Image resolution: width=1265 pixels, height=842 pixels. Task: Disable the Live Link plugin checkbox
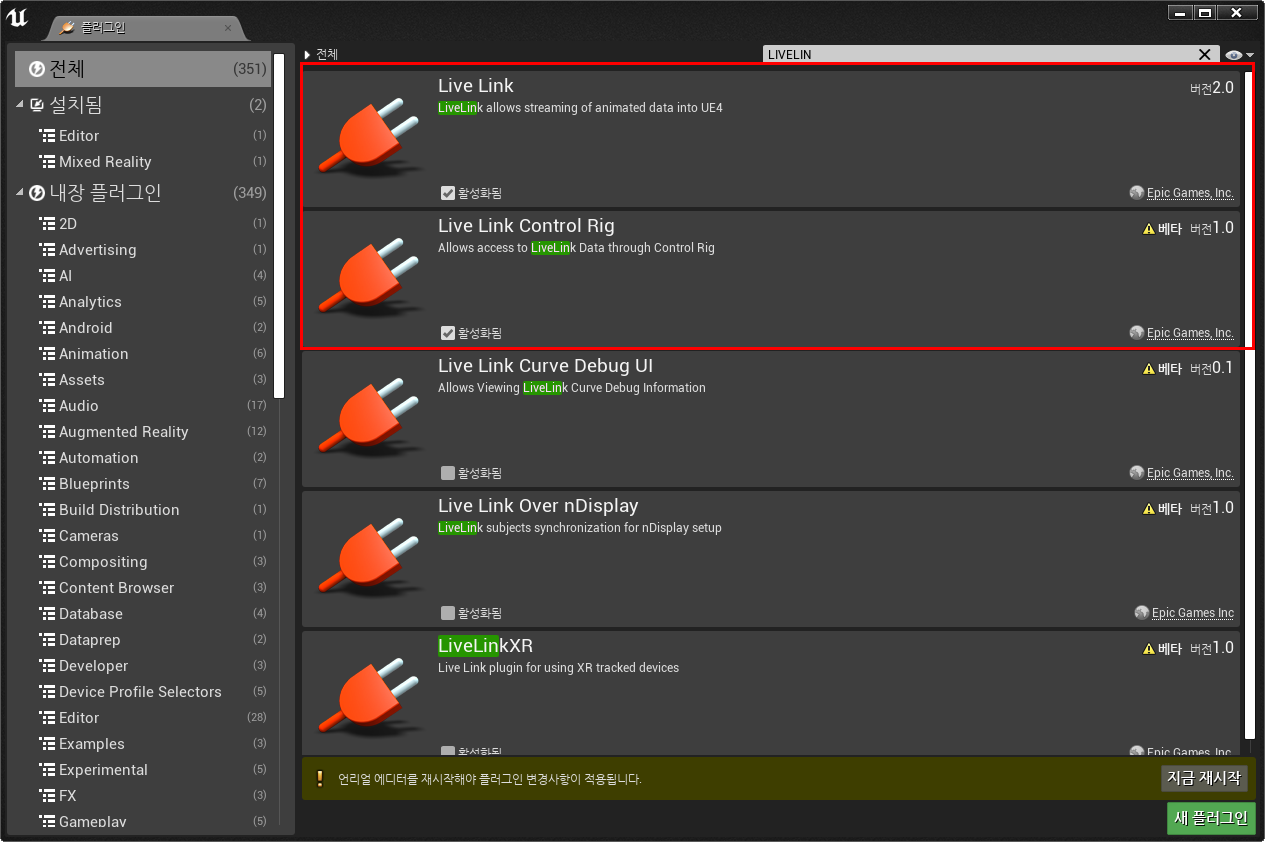pos(448,193)
